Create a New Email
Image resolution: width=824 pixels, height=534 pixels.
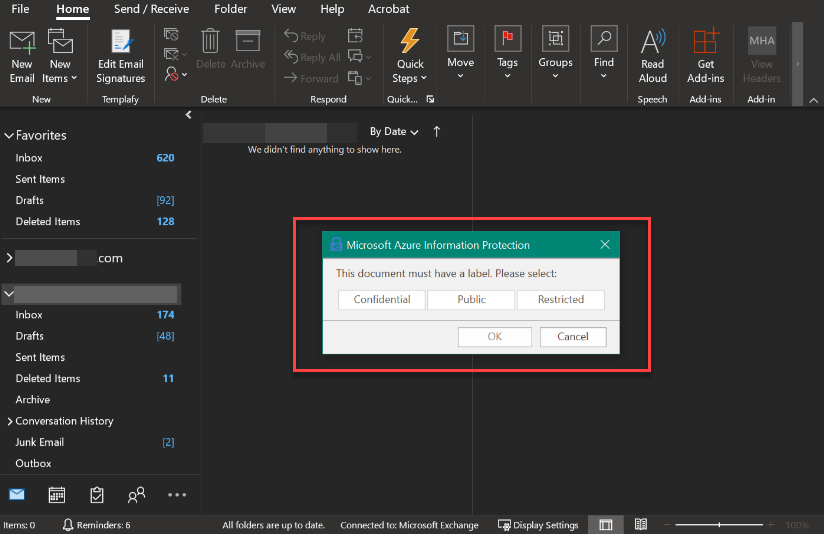click(22, 57)
